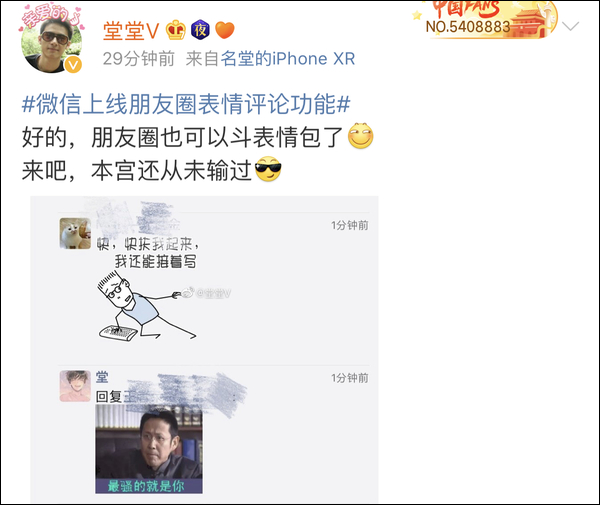This screenshot has height=505, width=600.
Task: Tap the sunglasses emoji after 输过
Action: tap(268, 169)
